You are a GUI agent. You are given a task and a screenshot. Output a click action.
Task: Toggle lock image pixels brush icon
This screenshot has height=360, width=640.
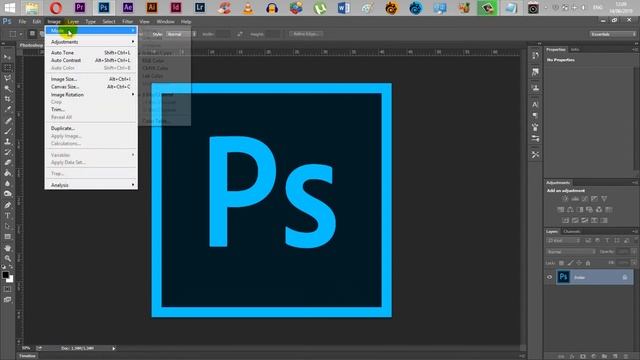click(570, 263)
